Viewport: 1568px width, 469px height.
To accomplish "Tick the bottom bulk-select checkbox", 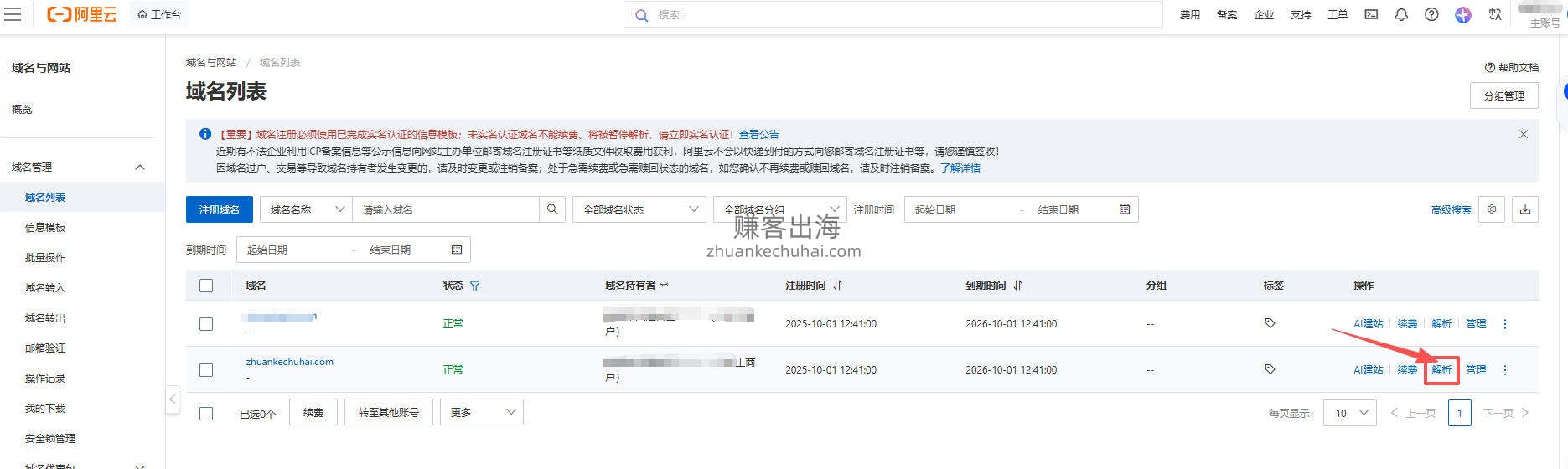I will click(x=206, y=413).
